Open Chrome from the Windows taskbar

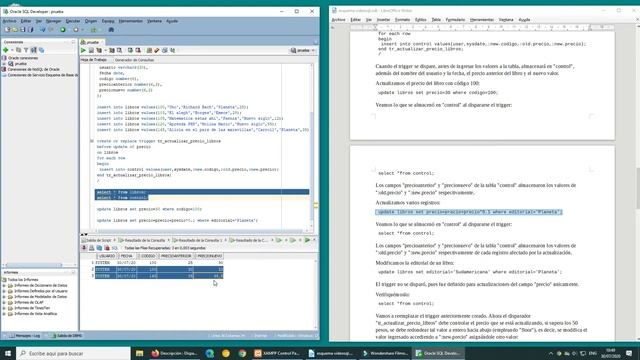(242, 353)
